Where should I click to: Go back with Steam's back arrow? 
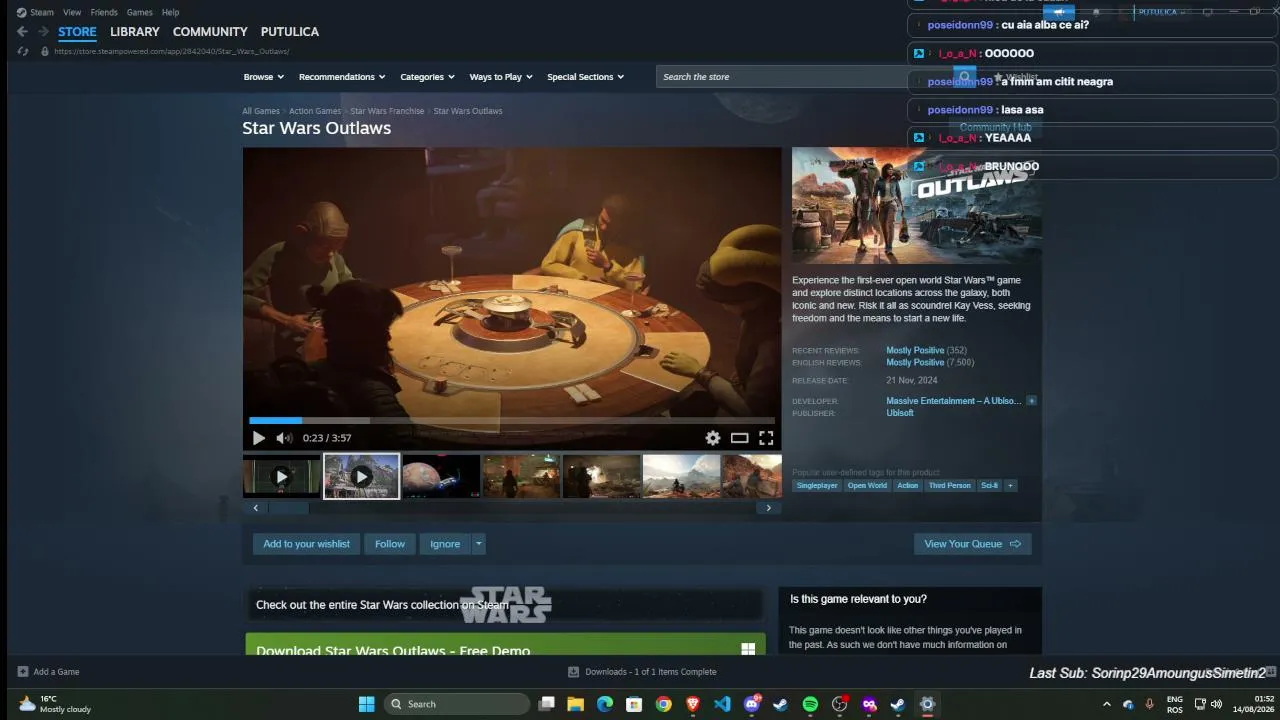(22, 32)
